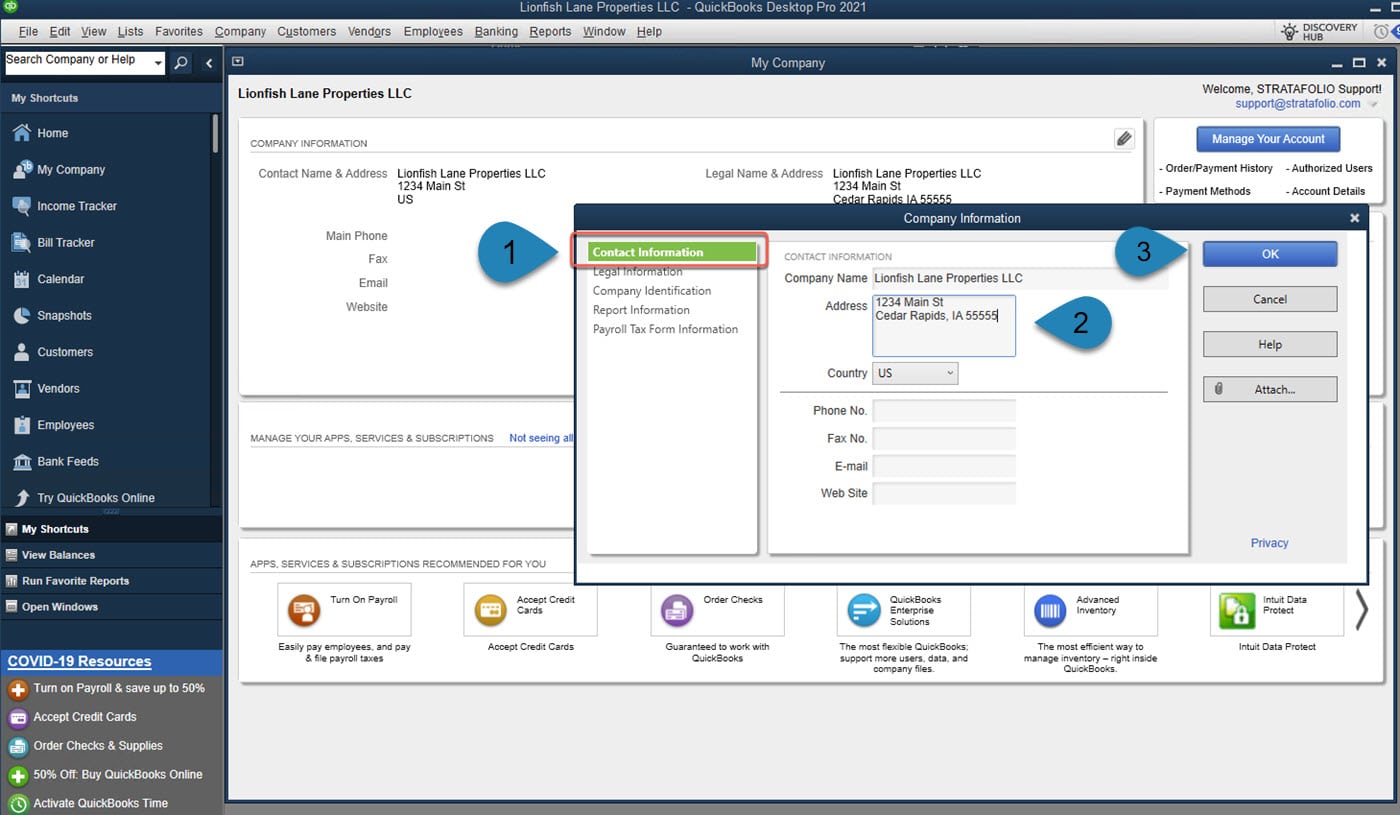Image resolution: width=1400 pixels, height=815 pixels.
Task: Click the search magnifier icon
Action: [x=180, y=63]
